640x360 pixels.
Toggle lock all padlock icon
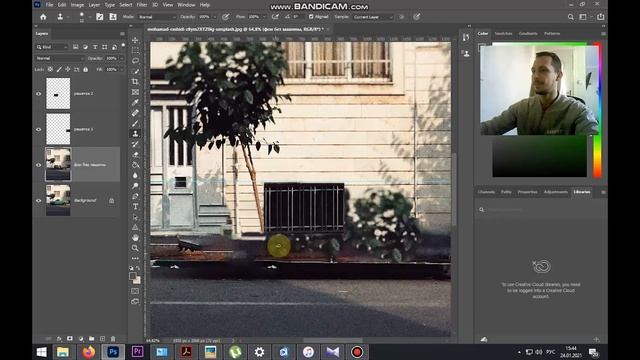(85, 69)
